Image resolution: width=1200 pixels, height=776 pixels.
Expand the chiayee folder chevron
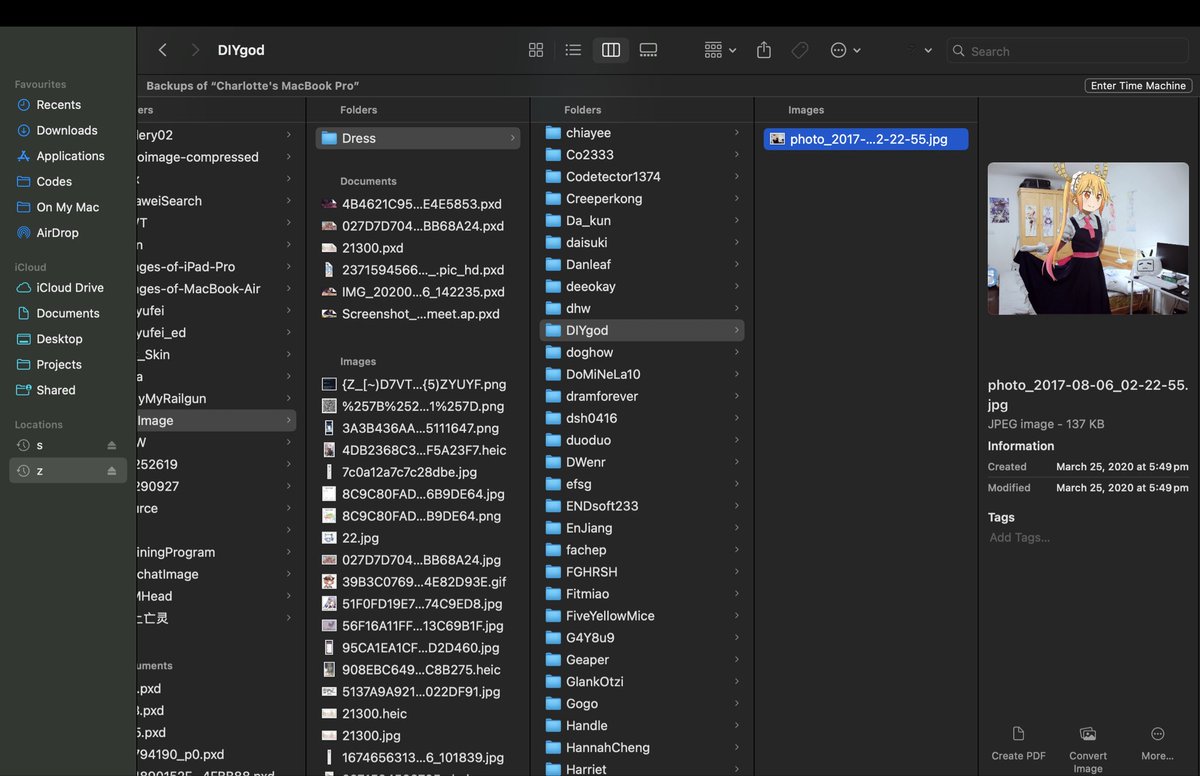point(736,133)
